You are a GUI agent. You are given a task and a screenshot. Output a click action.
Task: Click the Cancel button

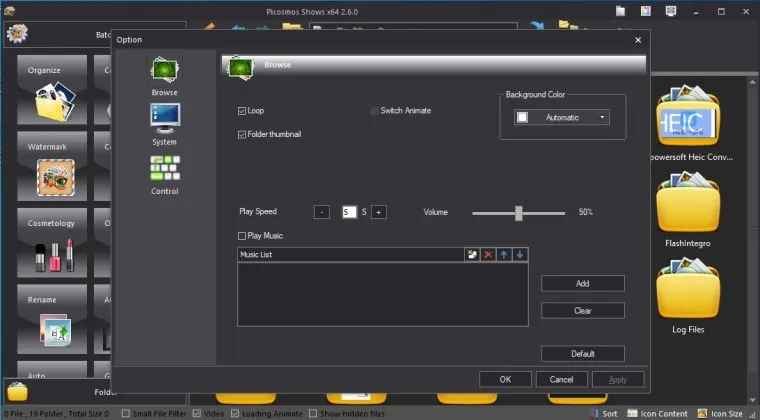point(561,379)
